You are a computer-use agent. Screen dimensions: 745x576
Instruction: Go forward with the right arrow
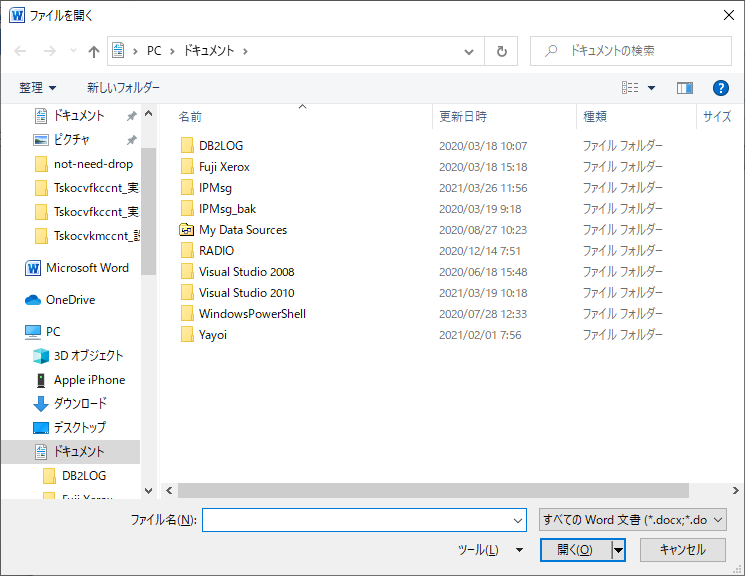tap(49, 51)
